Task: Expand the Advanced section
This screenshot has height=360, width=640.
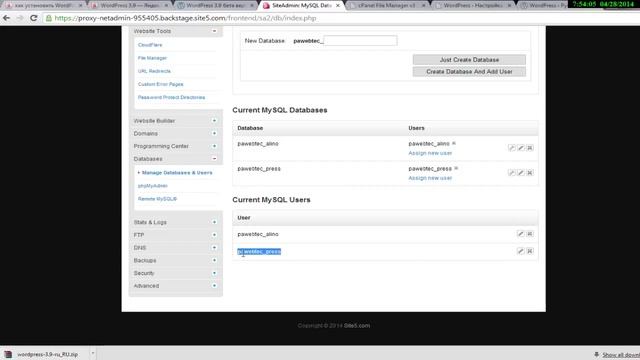Action: point(214,286)
